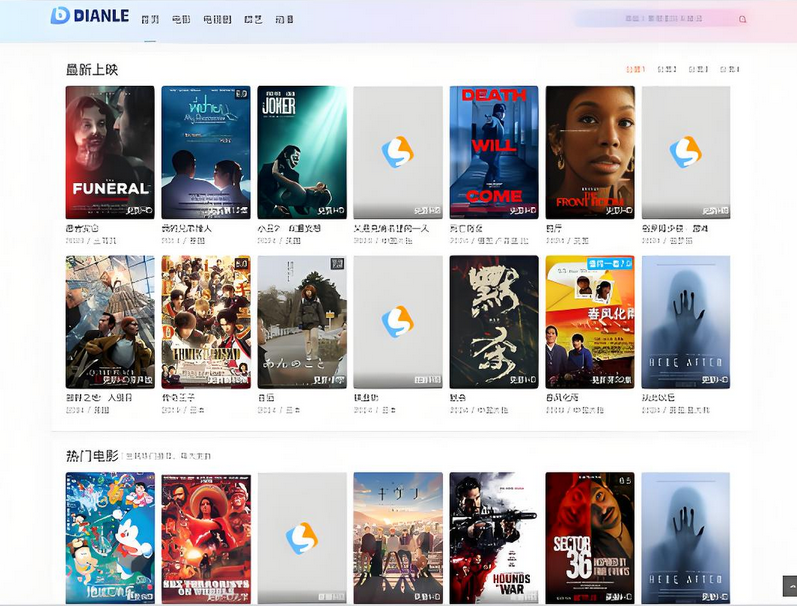Click the 最新上映 section heading
Image resolution: width=797 pixels, height=606 pixels.
pos(92,69)
